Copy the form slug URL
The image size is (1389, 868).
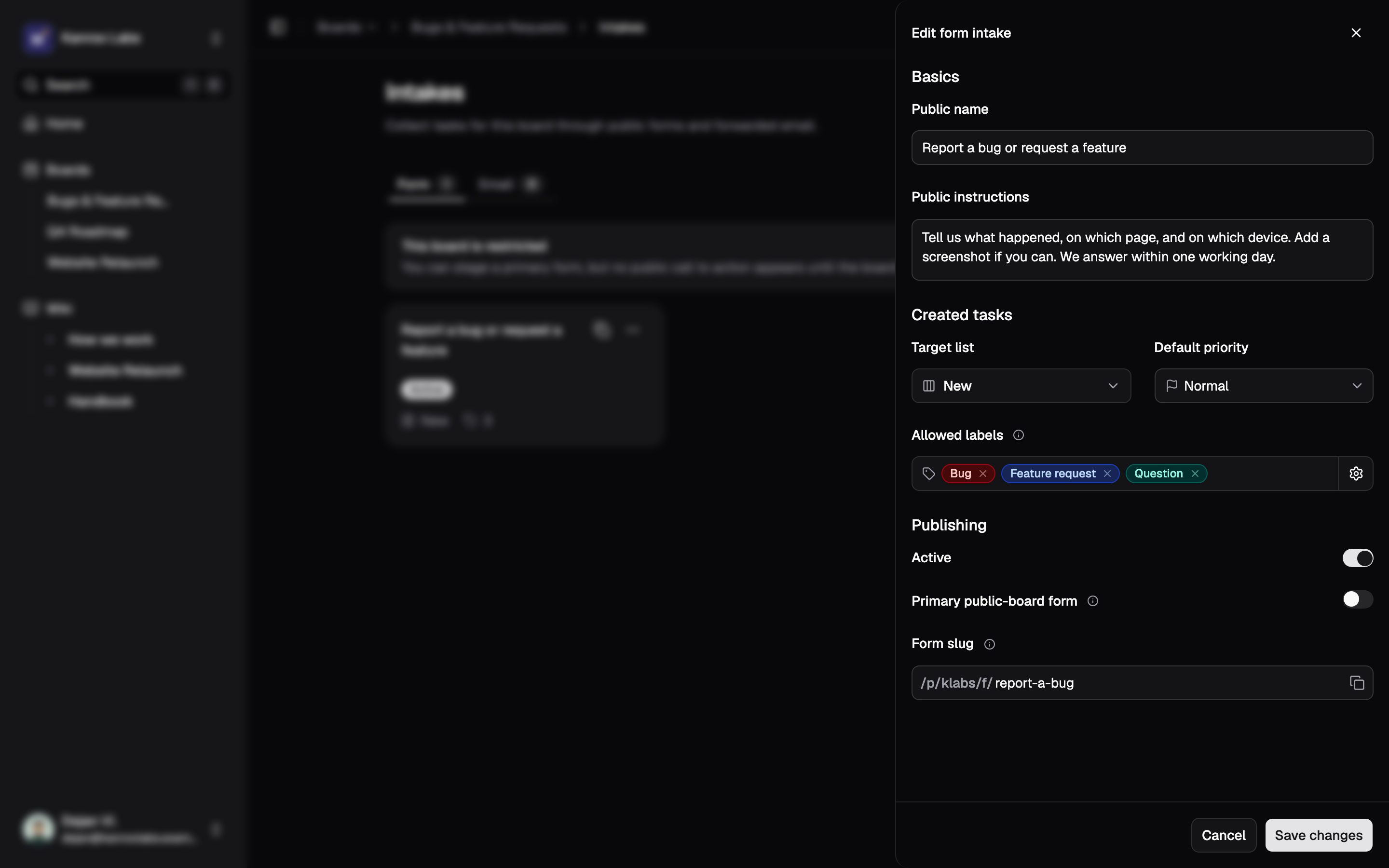(x=1356, y=682)
